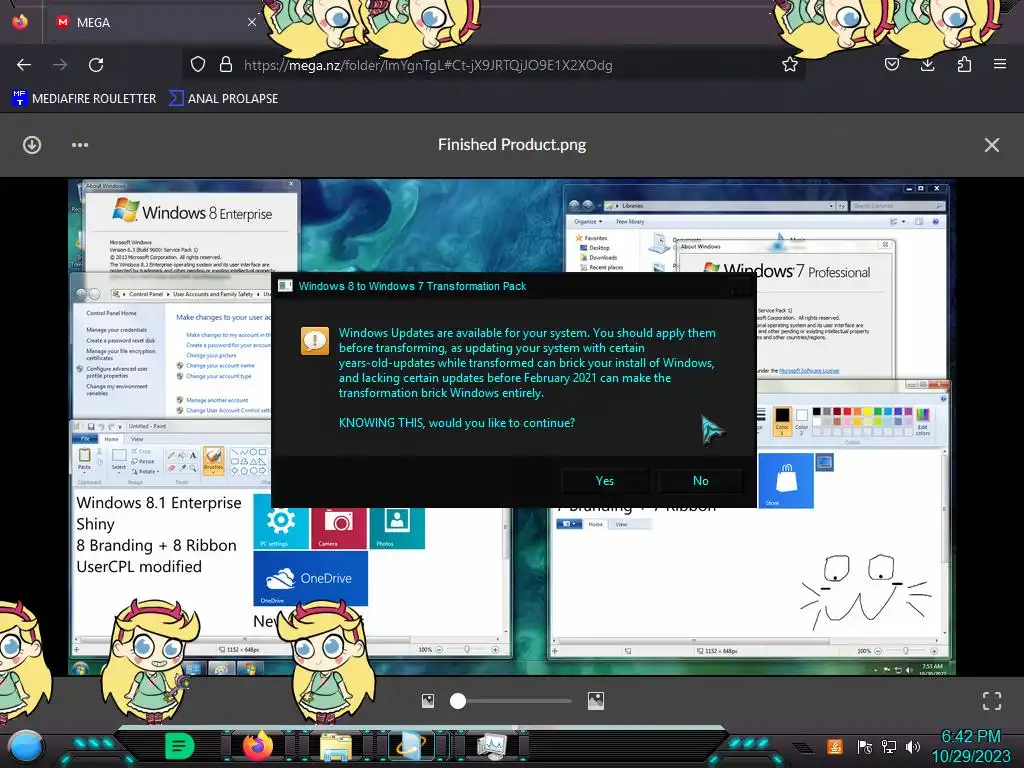Go back one page in Firefox

[24, 65]
